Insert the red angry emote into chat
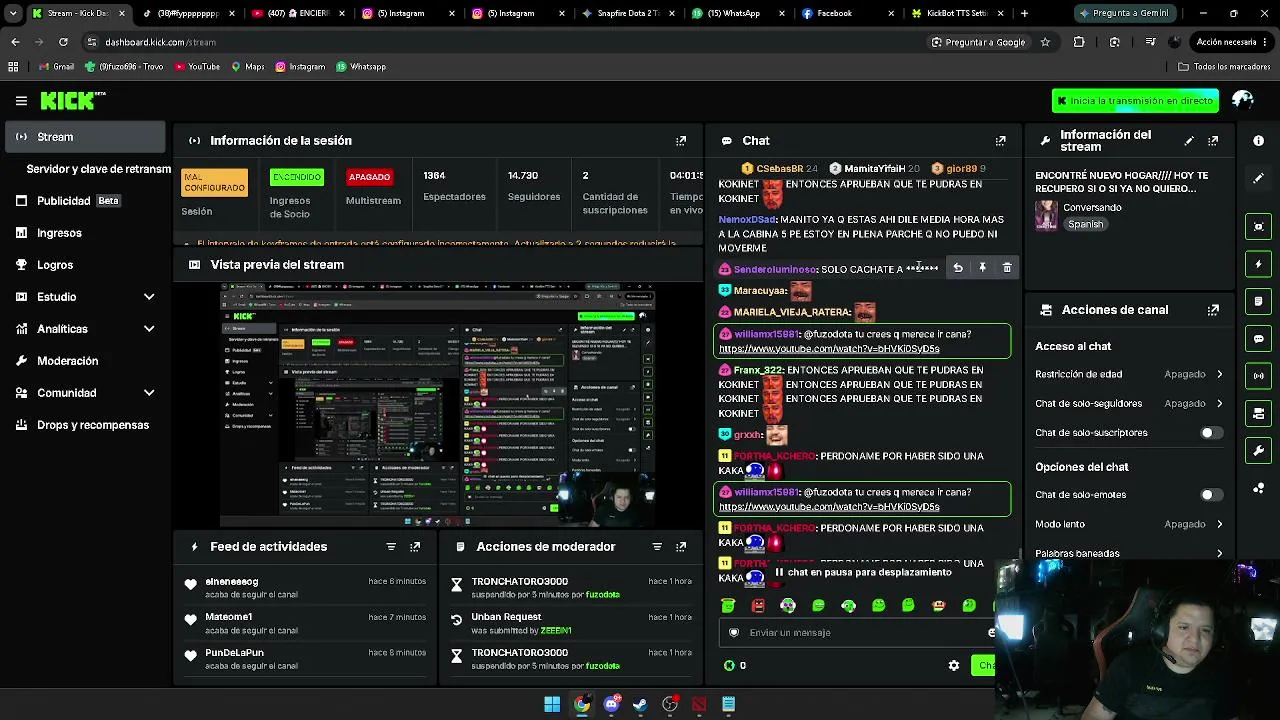This screenshot has height=720, width=1280. [758, 605]
